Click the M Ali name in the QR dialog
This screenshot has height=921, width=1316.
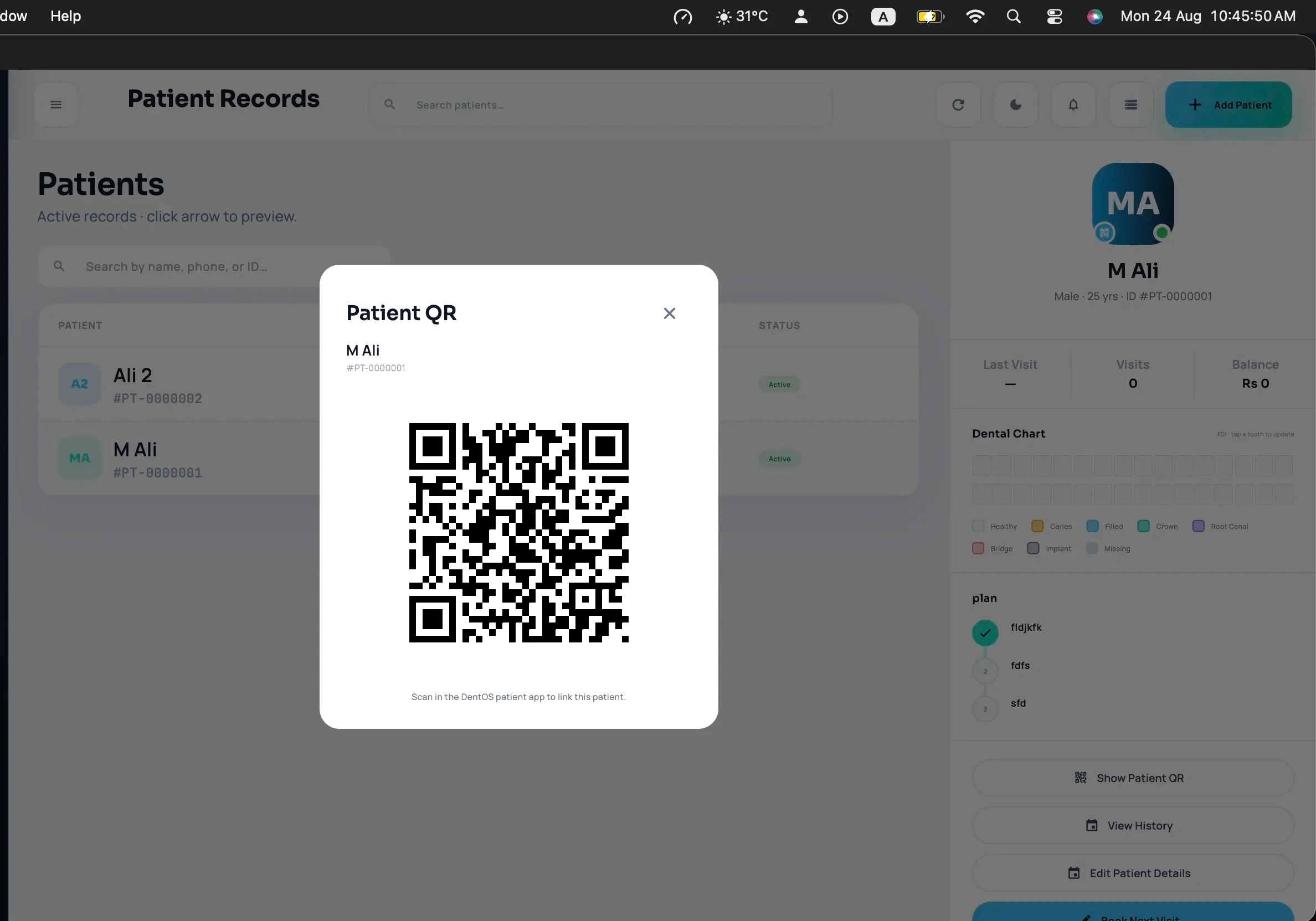pyautogui.click(x=363, y=350)
